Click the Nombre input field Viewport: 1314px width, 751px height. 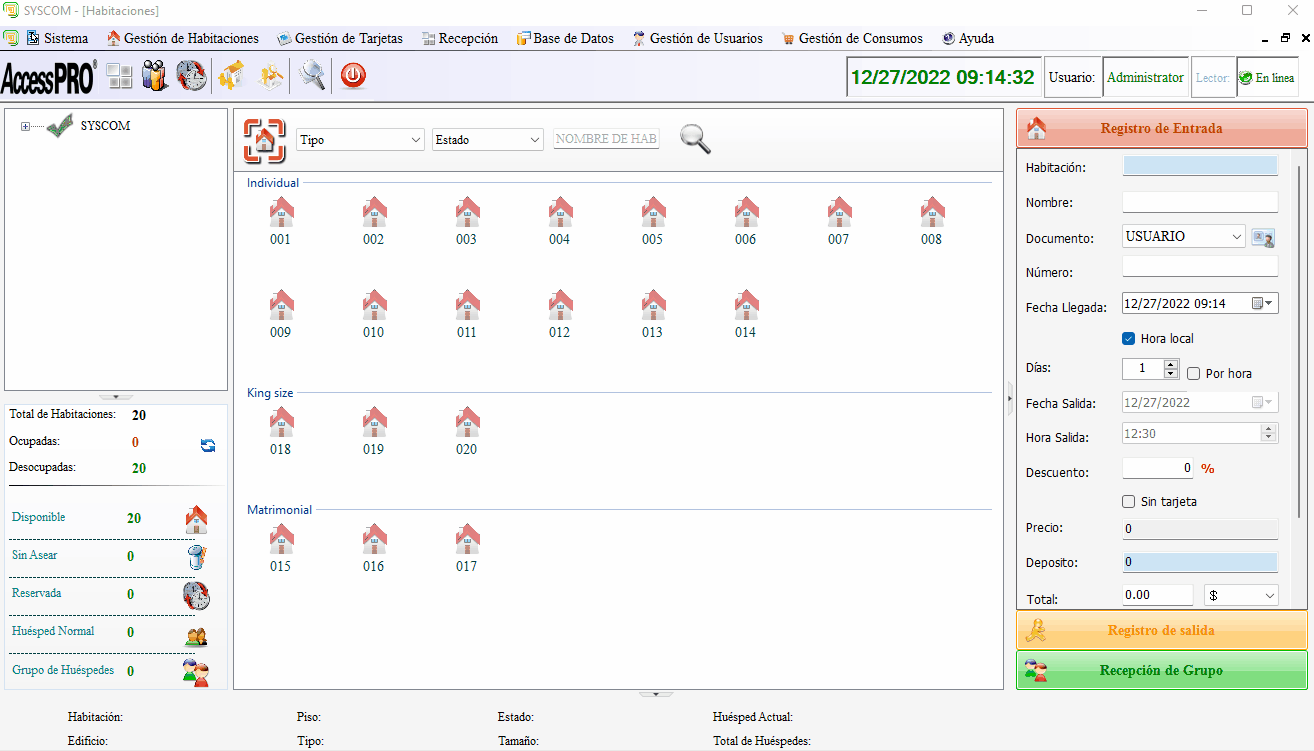(x=1200, y=202)
